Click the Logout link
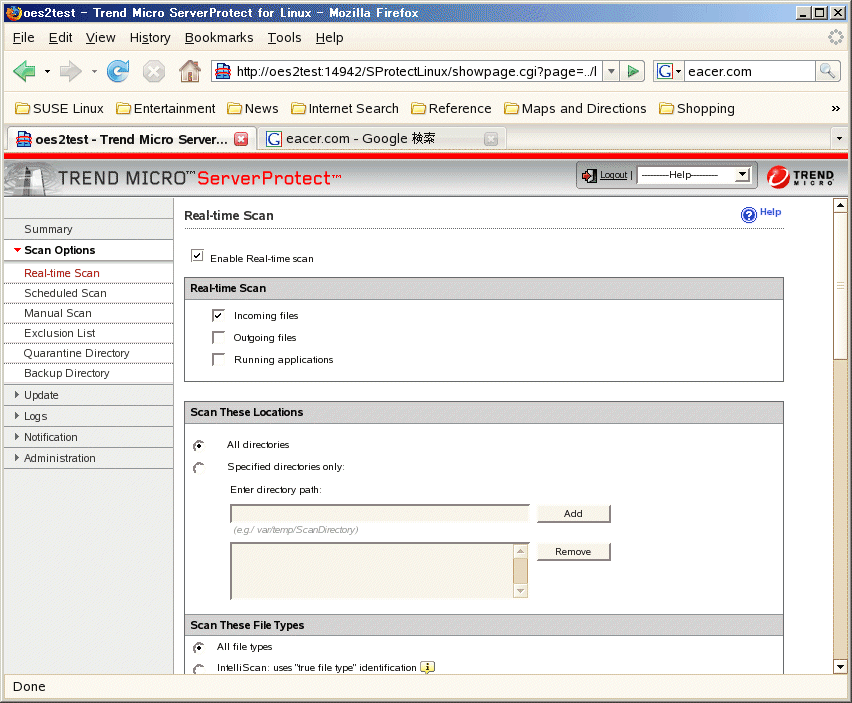Viewport: 852px width, 703px height. (613, 175)
